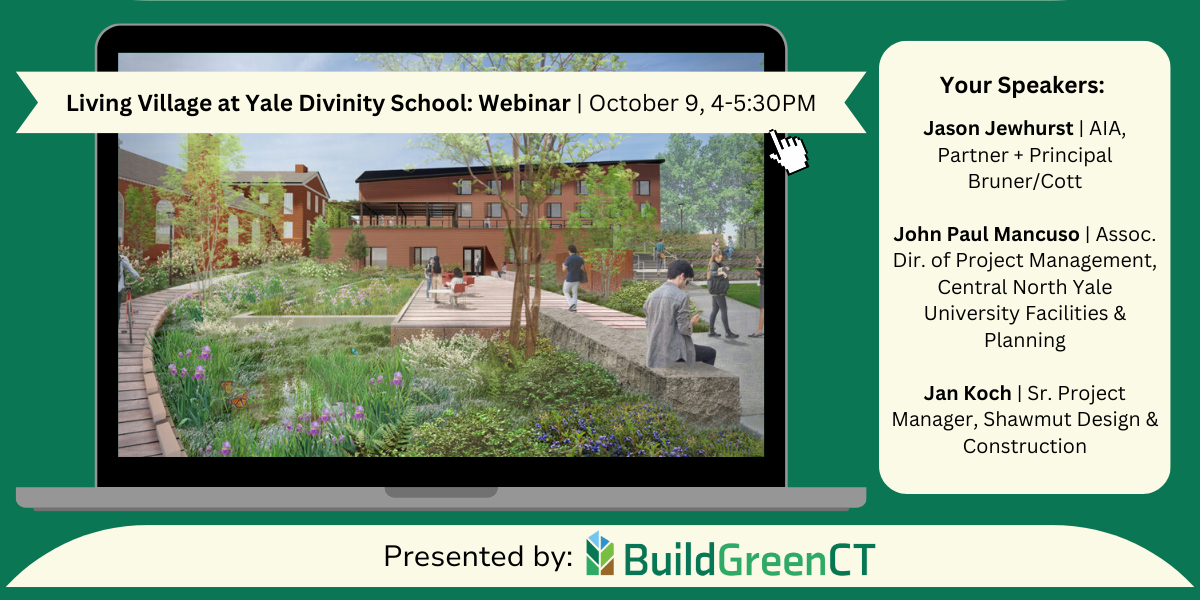Click the laptop's bottom notch below the screen
1200x600 pixels.
(441, 492)
